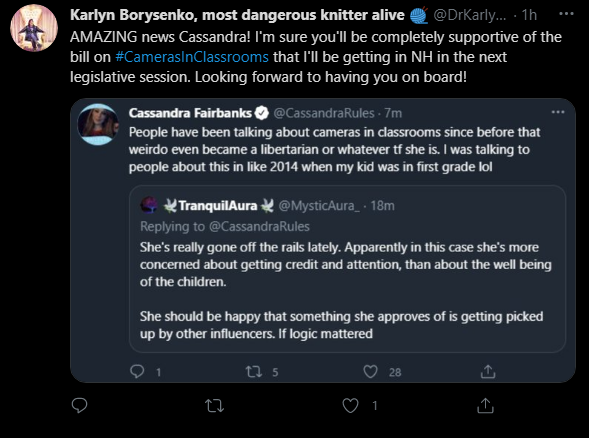
Task: Open the @MysticAura_ handle
Action: click(319, 205)
